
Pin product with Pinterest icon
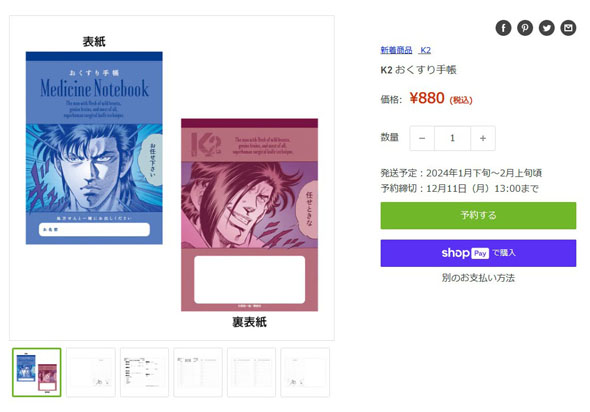click(525, 28)
